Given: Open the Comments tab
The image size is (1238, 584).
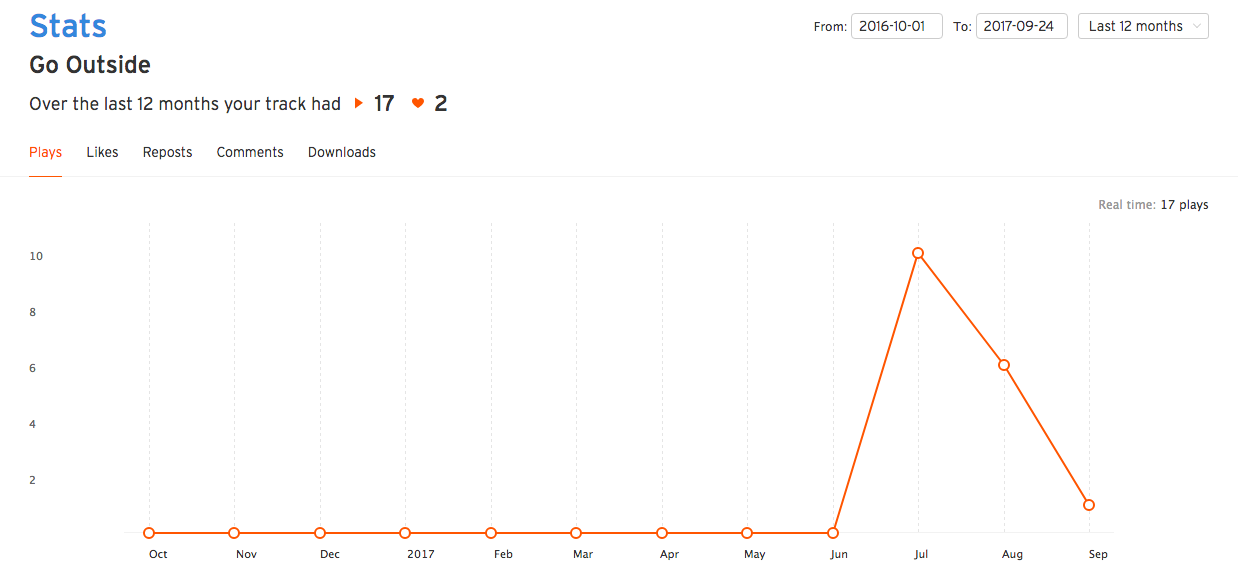Looking at the screenshot, I should point(250,152).
